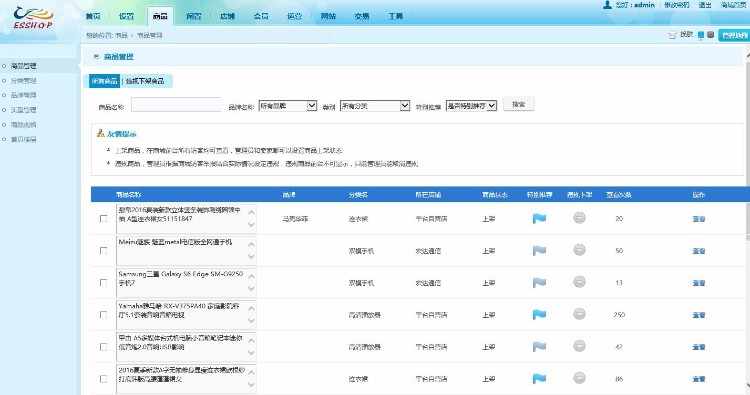Click the view link in the Yamaha row

pyautogui.click(x=699, y=315)
